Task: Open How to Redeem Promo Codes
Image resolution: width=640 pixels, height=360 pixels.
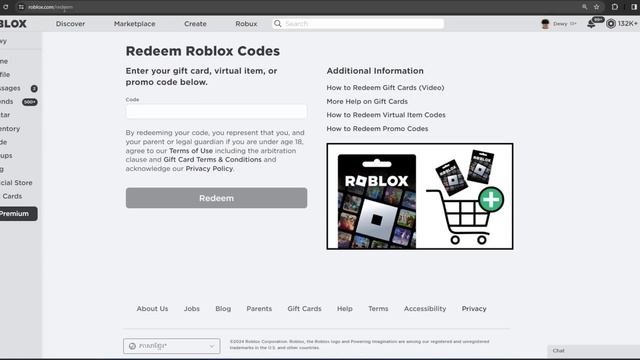Action: [x=377, y=129]
